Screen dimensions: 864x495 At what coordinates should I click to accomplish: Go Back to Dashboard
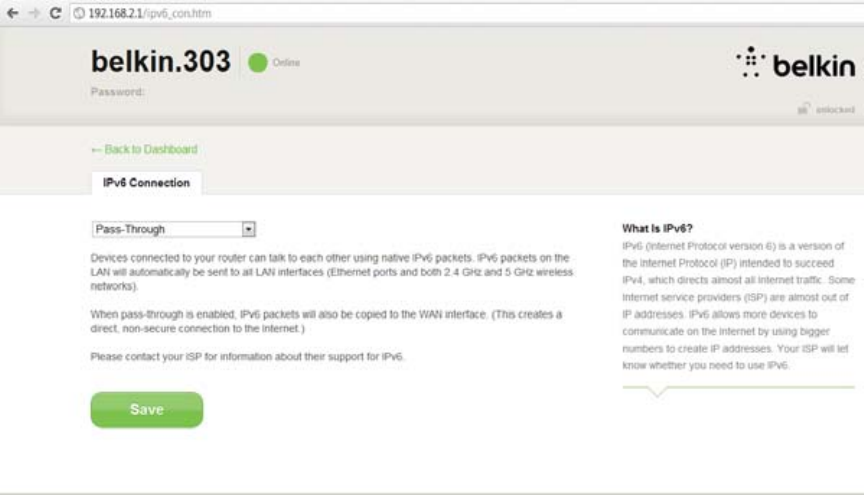(150, 149)
